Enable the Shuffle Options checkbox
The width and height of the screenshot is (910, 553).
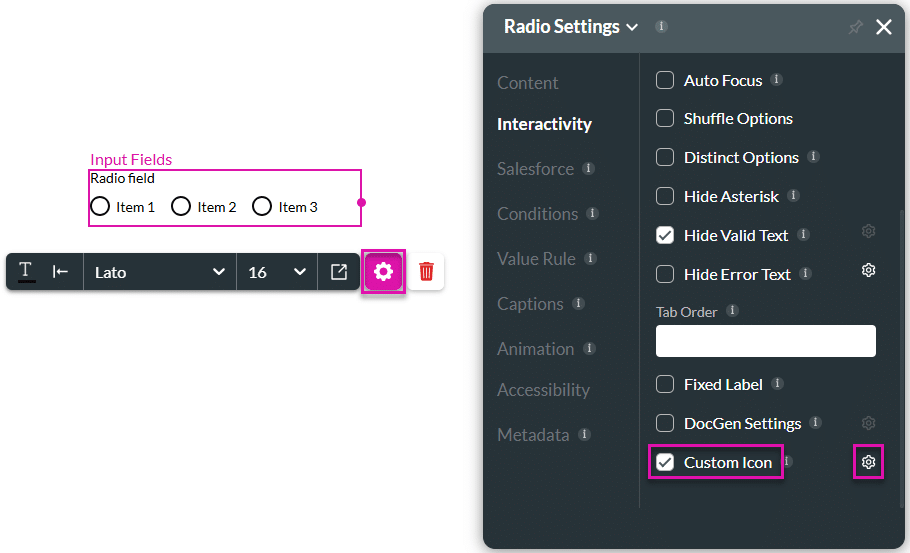pos(665,118)
